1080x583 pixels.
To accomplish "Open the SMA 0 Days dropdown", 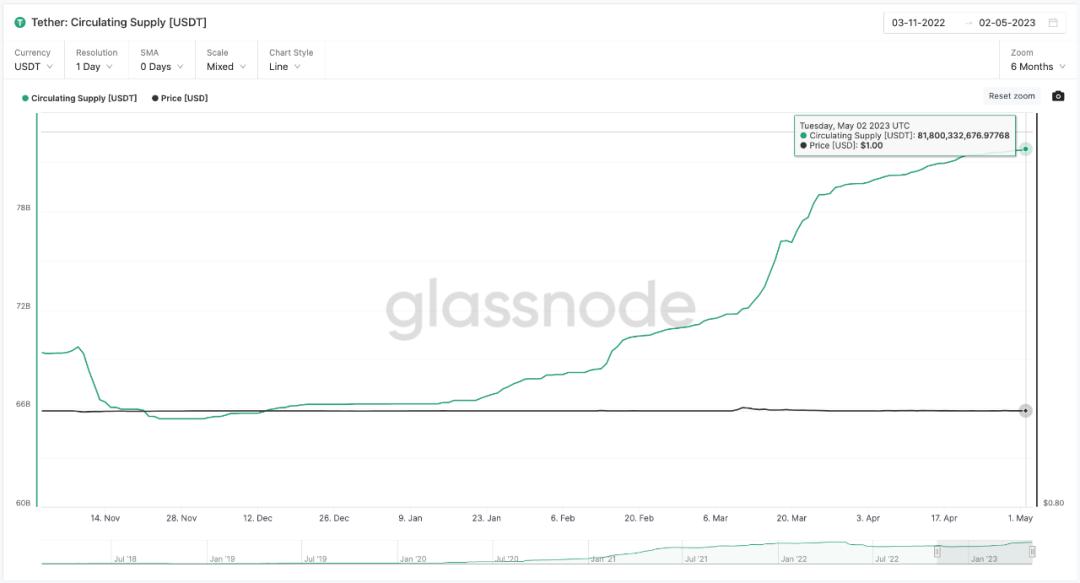I will [160, 67].
